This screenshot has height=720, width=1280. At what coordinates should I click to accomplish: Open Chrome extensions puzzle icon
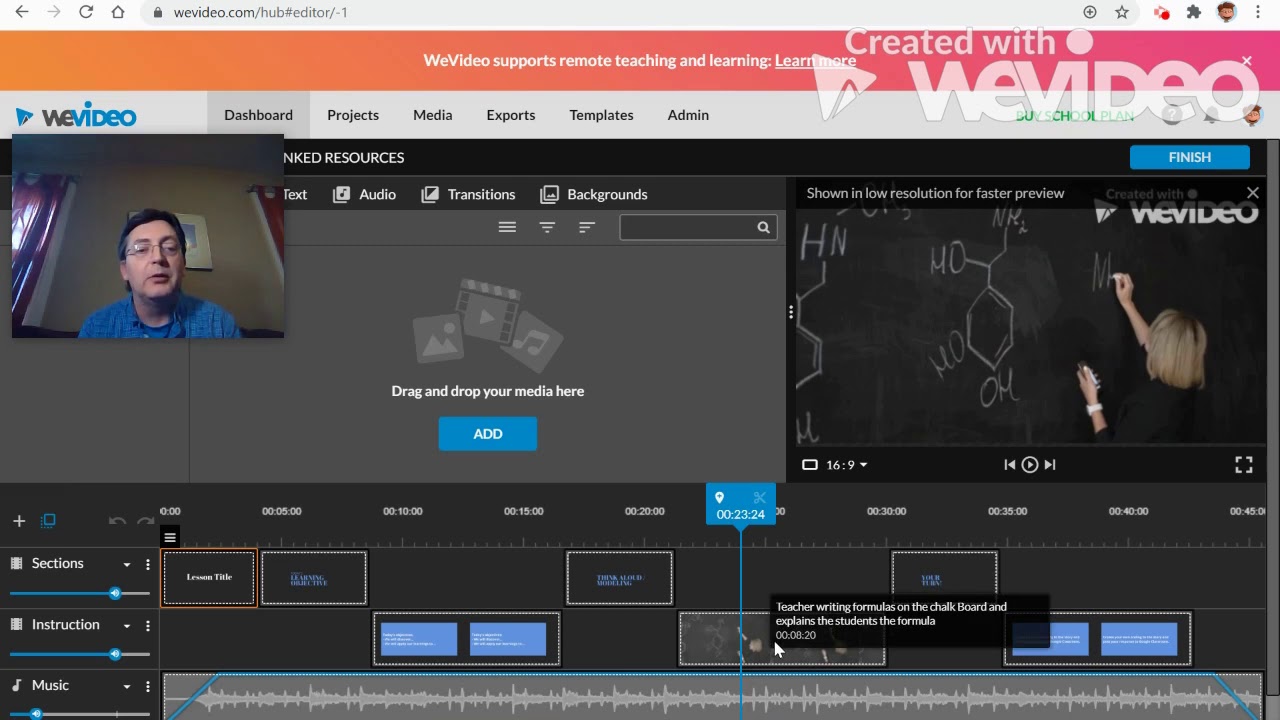[x=1193, y=12]
